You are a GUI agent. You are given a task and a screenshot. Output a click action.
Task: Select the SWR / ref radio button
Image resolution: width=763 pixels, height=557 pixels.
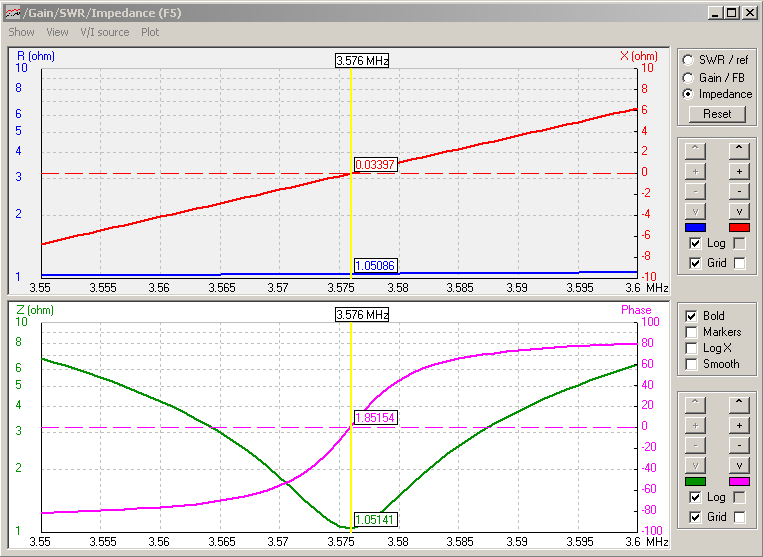click(688, 60)
